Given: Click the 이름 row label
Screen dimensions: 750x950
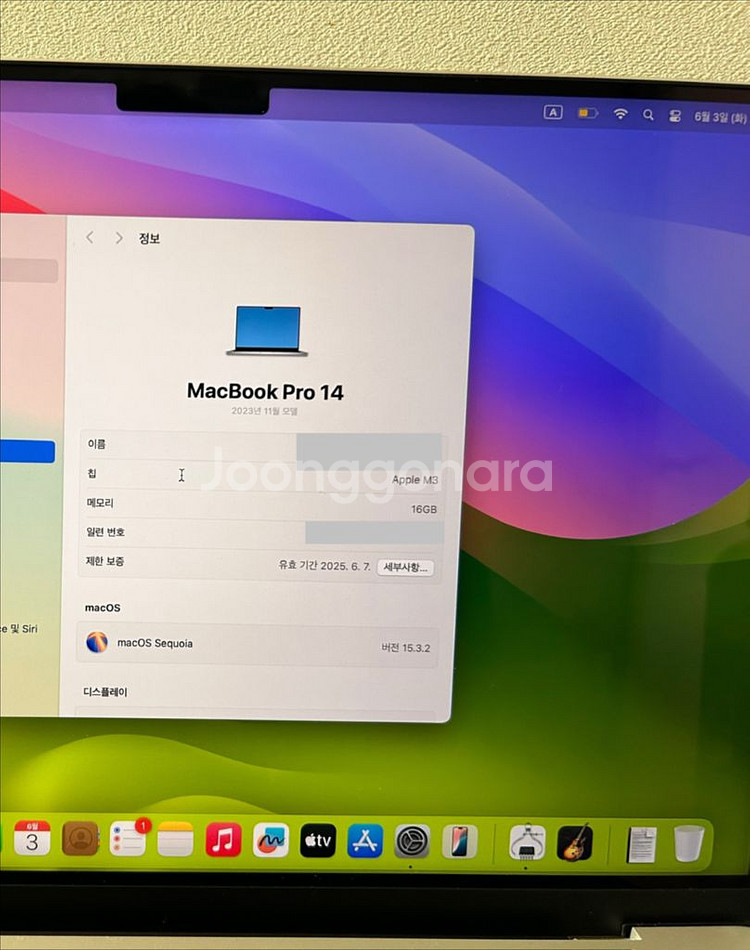Looking at the screenshot, I should click(x=96, y=444).
